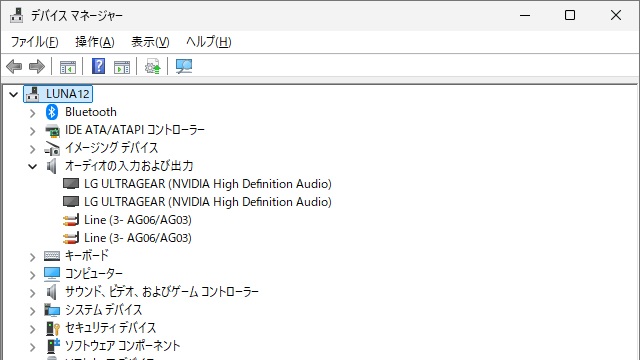Click the Back arrow toolbar icon
Image resolution: width=640 pixels, height=360 pixels.
click(14, 66)
